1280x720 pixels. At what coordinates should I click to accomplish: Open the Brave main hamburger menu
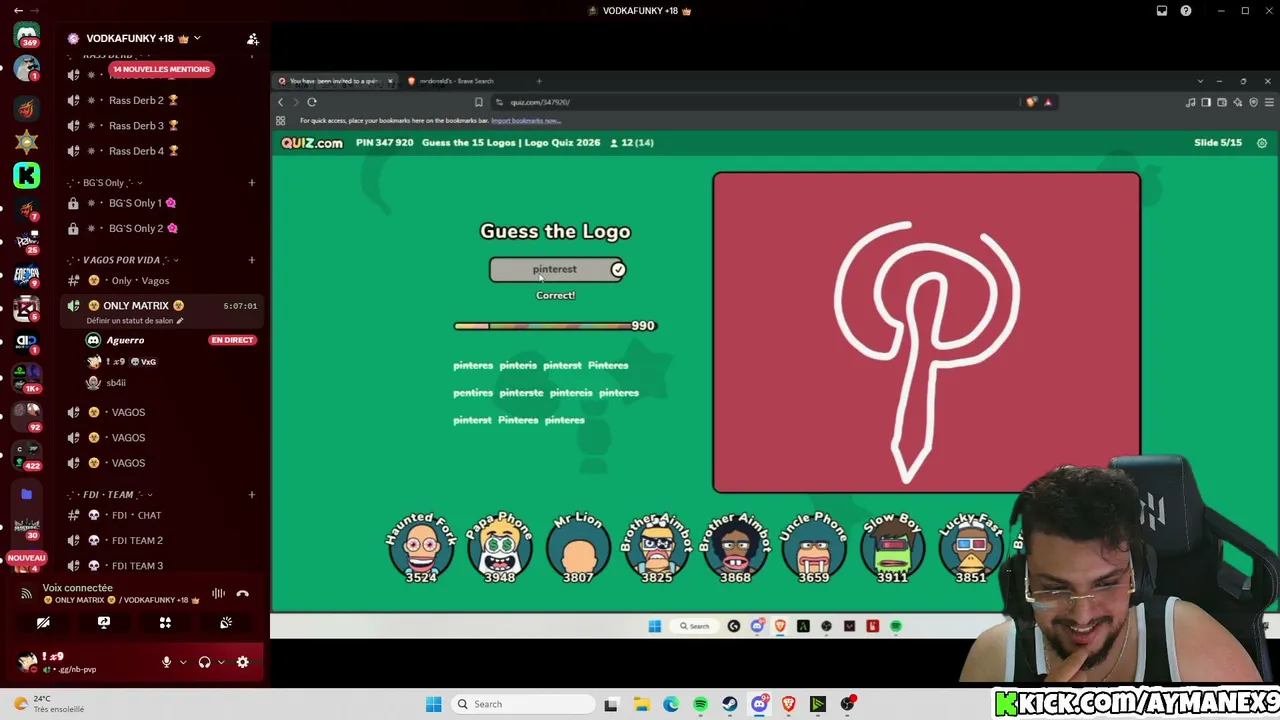point(1270,102)
